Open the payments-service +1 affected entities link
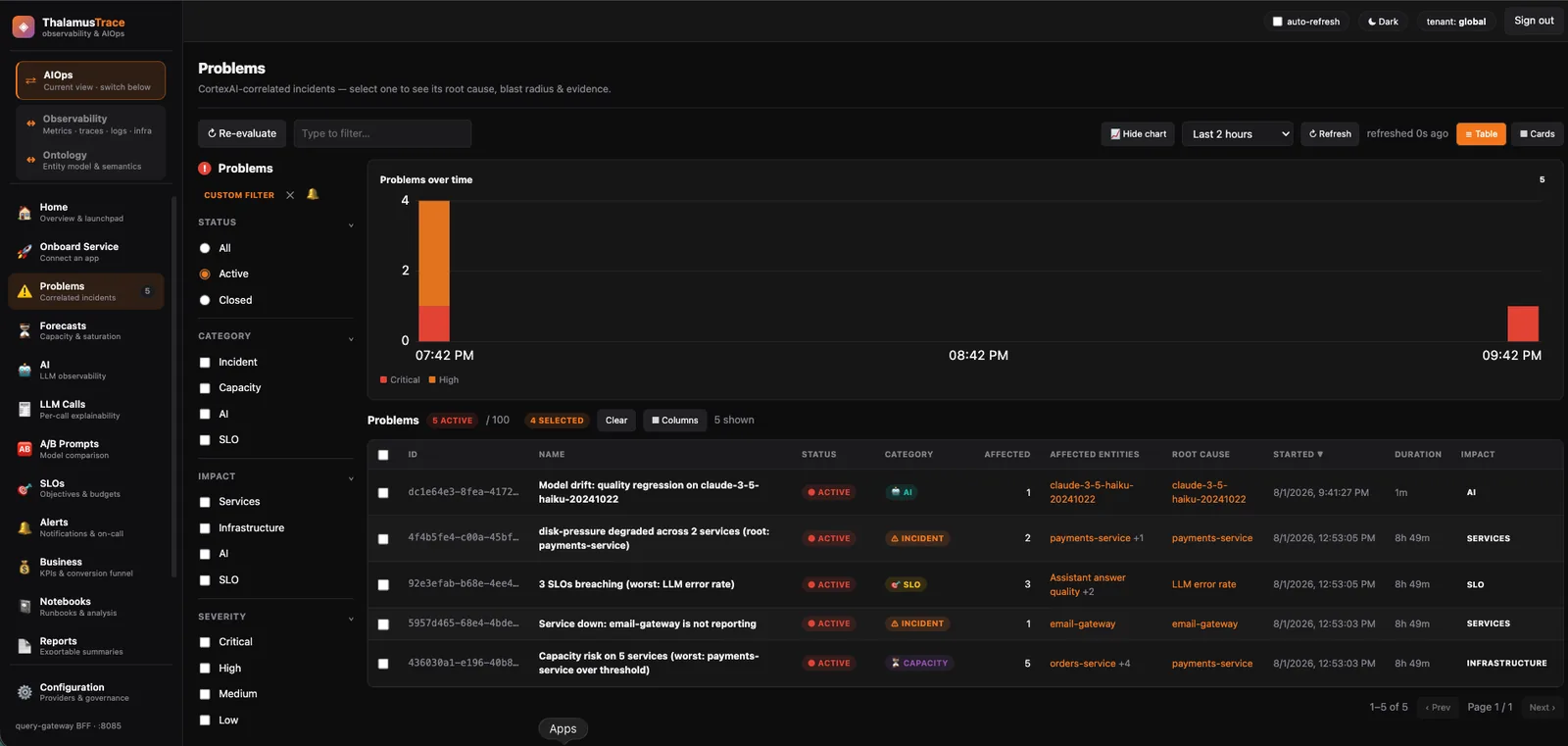 [1097, 538]
